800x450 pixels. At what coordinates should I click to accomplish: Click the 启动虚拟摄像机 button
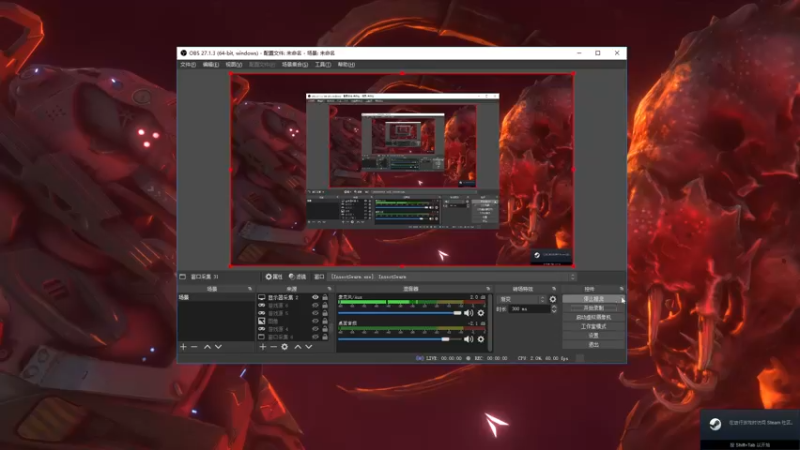pos(593,317)
